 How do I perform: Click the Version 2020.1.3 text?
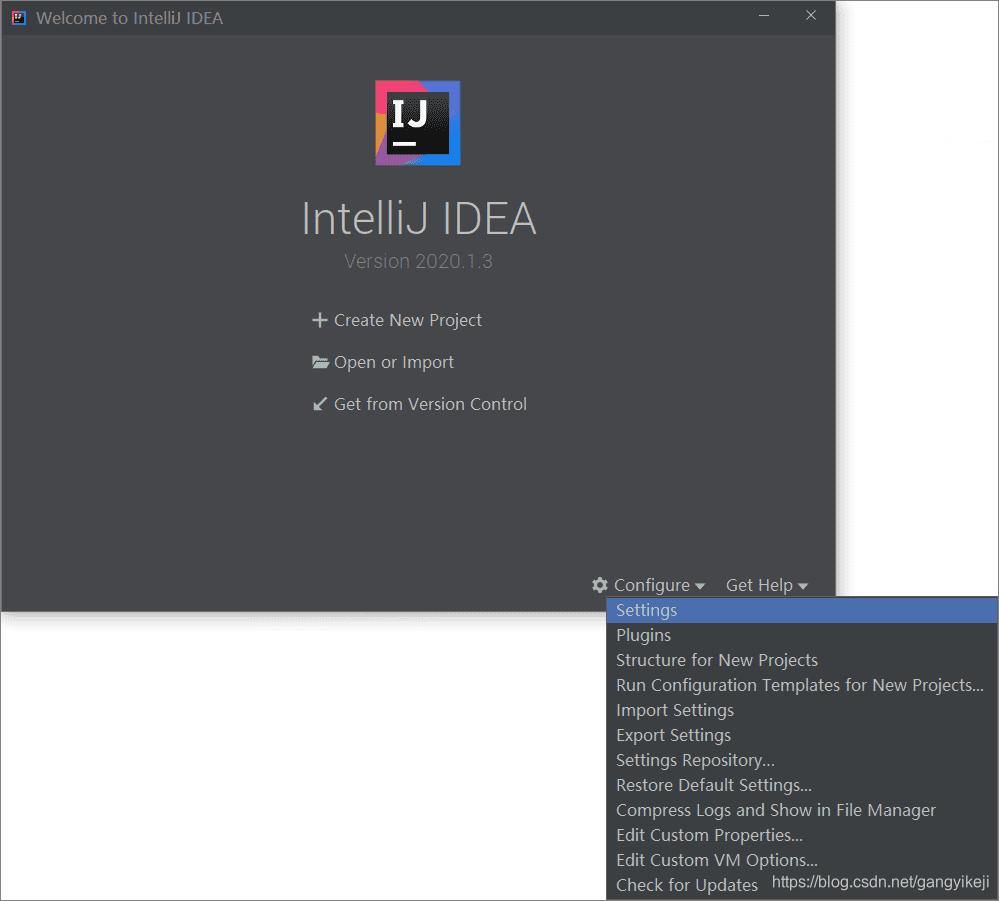coord(418,261)
